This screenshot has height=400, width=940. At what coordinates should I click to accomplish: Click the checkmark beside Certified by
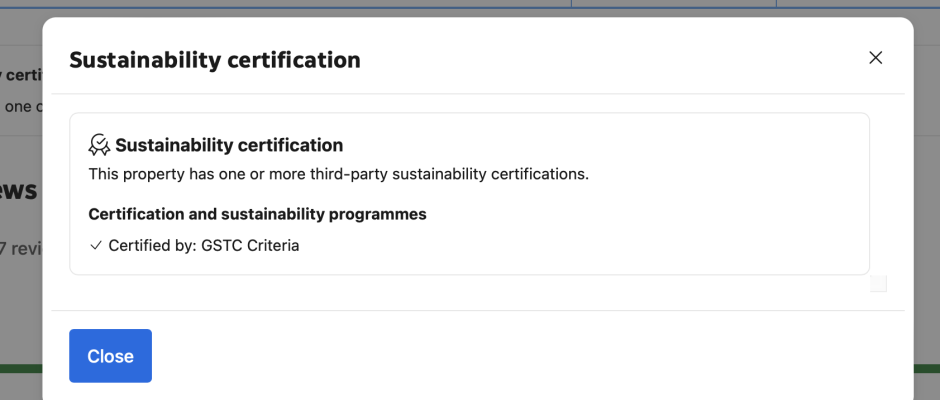pyautogui.click(x=95, y=246)
